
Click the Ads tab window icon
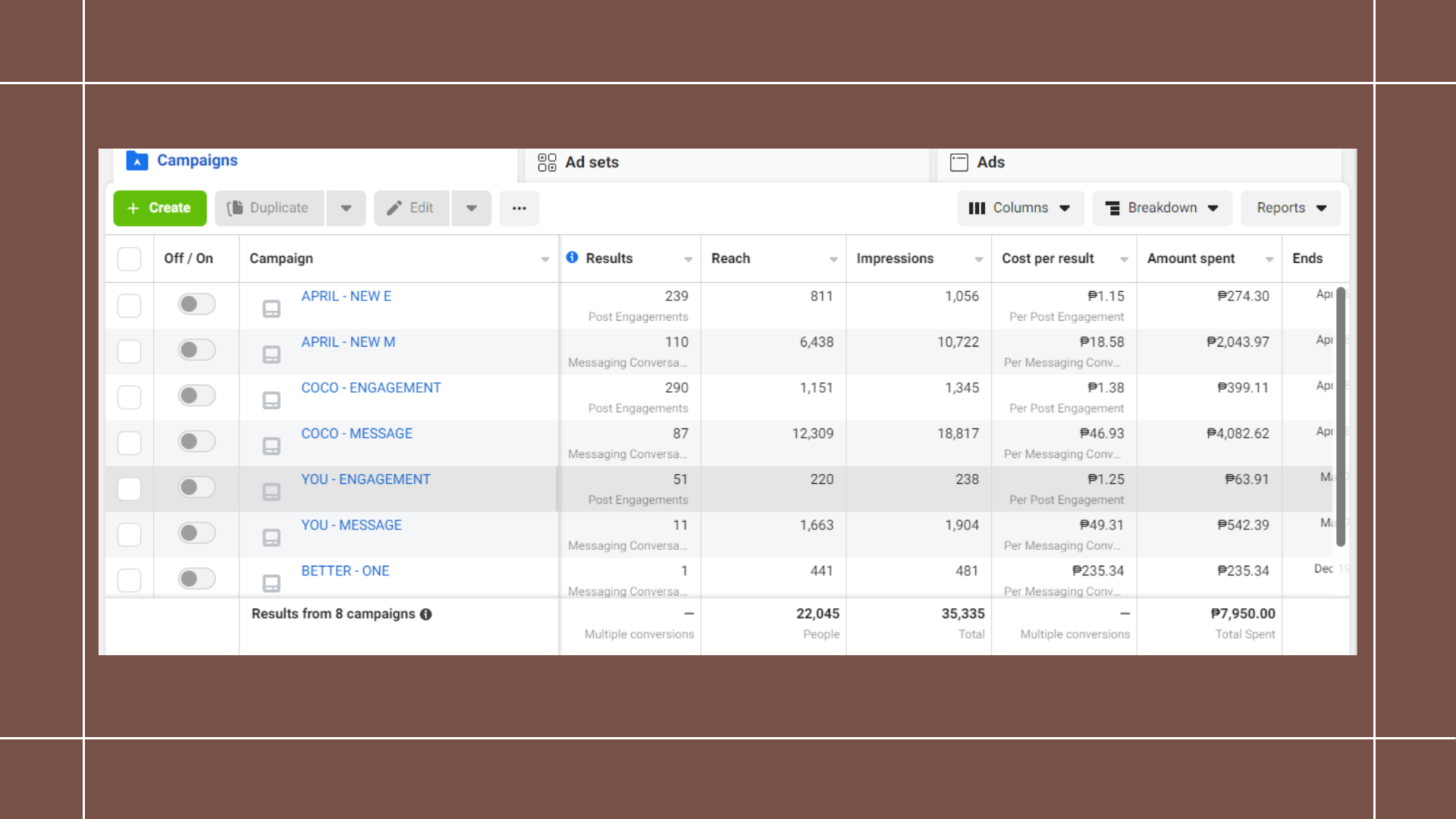click(959, 162)
